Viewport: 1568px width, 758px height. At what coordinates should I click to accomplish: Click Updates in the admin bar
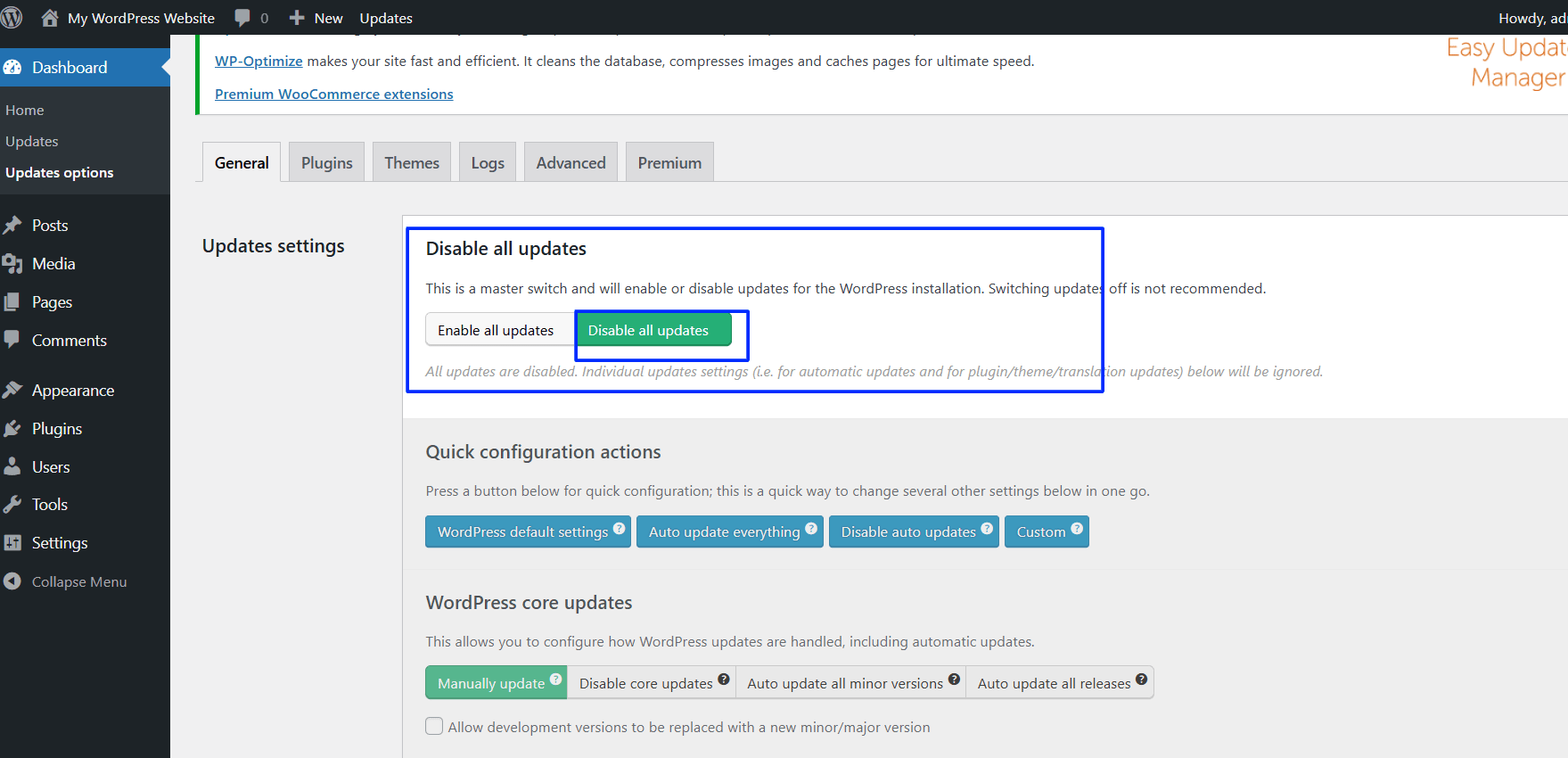386,18
